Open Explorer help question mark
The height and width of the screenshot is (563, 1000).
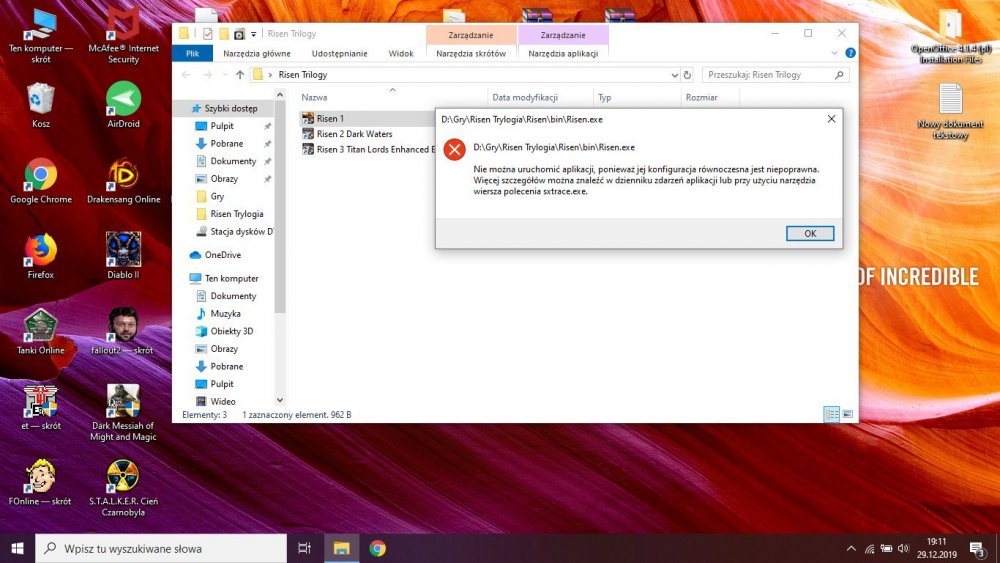(850, 53)
